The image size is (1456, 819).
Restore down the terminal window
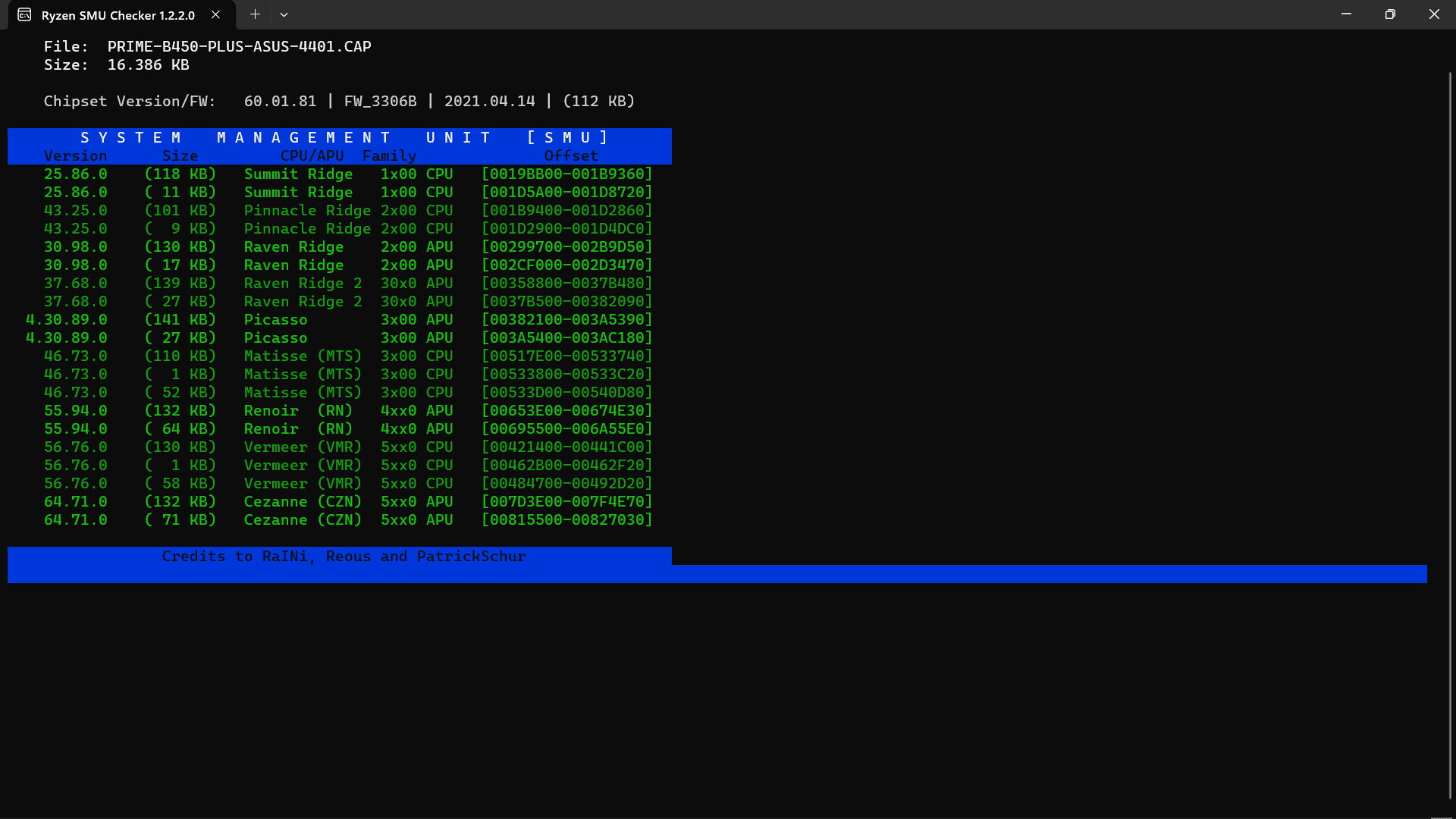(1390, 14)
